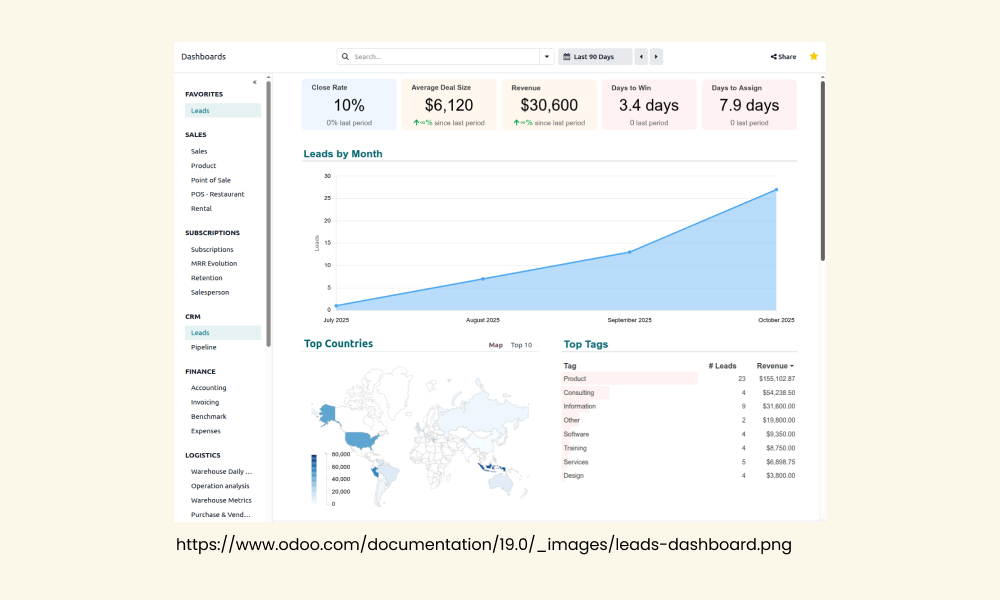1000x600 pixels.
Task: Click the October 2025 chart data point
Action: [x=776, y=189]
